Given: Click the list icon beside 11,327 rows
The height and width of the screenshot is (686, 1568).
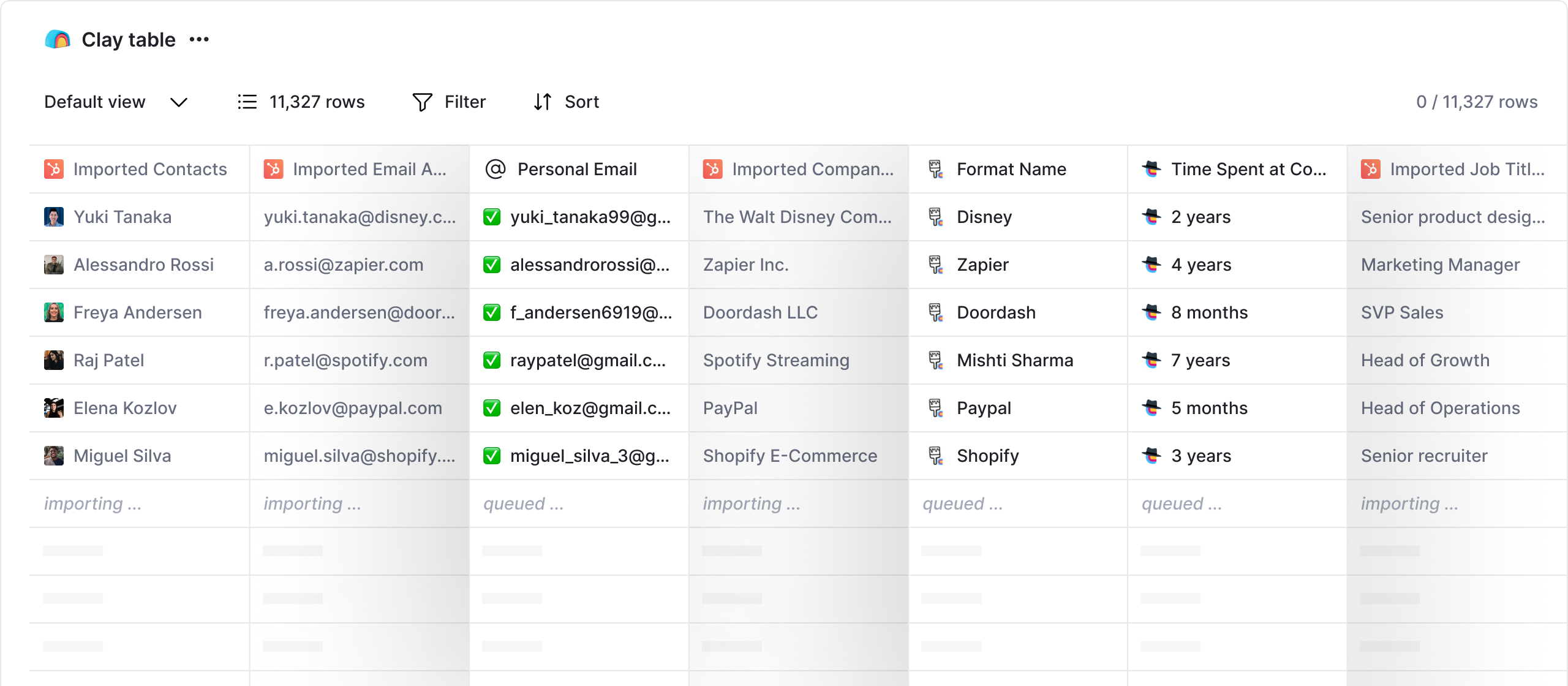Looking at the screenshot, I should pos(246,102).
